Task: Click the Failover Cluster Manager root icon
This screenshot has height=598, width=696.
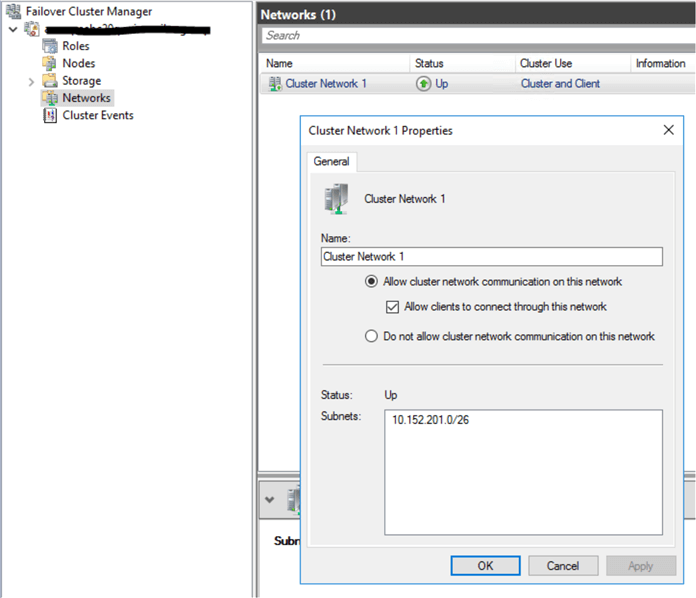Action: (13, 12)
